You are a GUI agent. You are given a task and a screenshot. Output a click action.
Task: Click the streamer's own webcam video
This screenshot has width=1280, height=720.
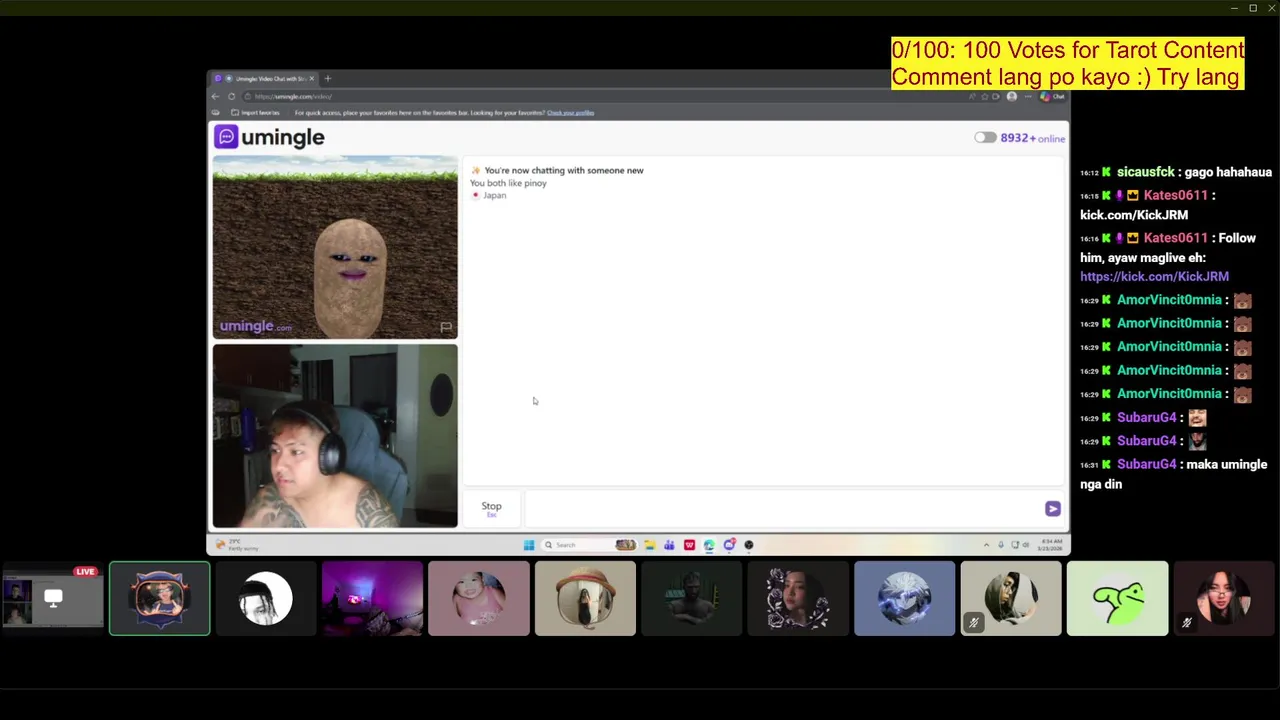tap(335, 436)
